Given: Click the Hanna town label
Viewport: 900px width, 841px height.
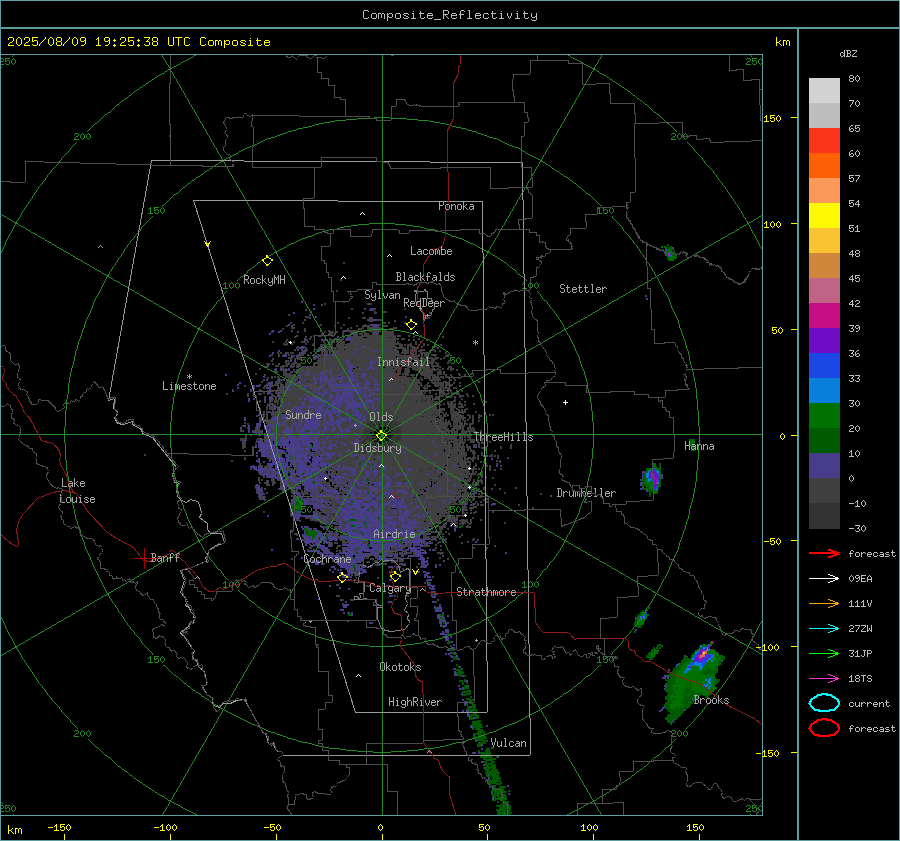Looking at the screenshot, I should [x=699, y=446].
